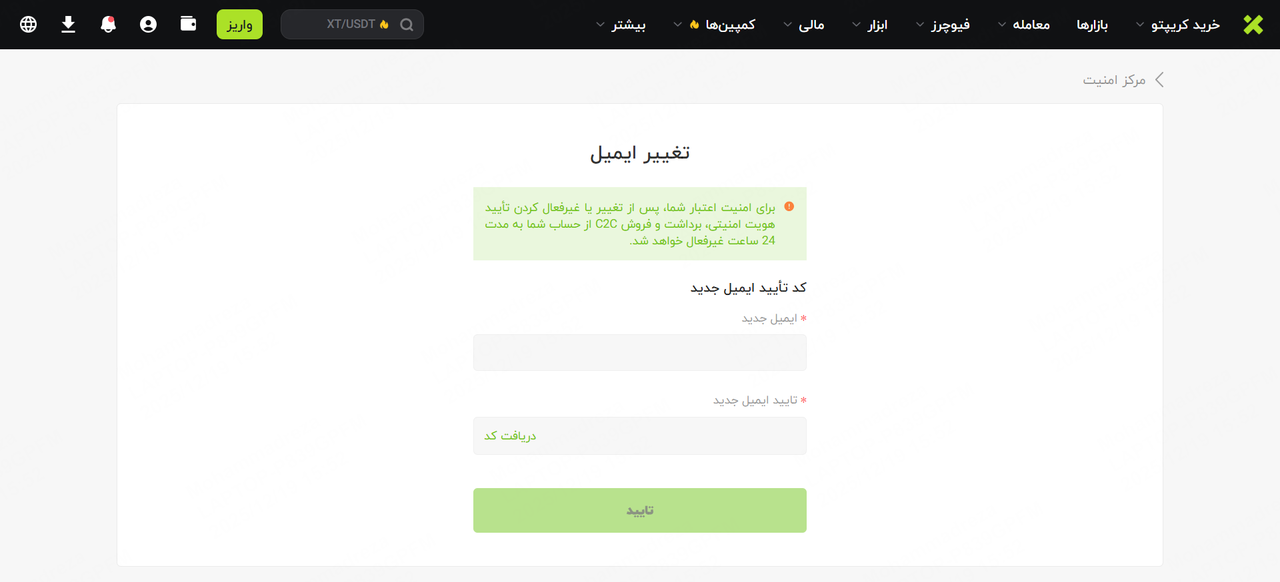Focus the ایمیل جدید input field
Viewport: 1280px width, 582px height.
pos(639,353)
